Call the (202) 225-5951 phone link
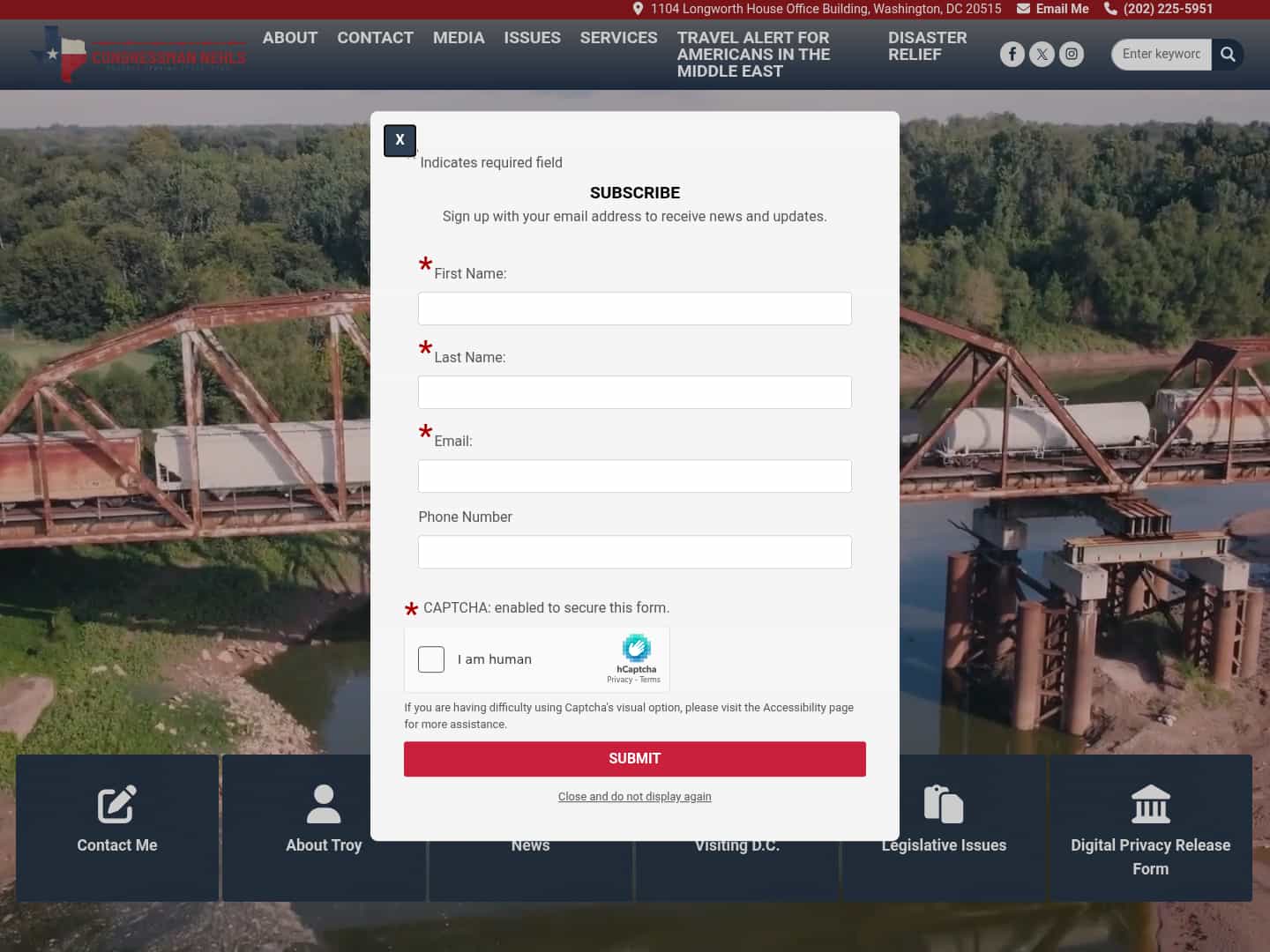Image resolution: width=1270 pixels, height=952 pixels. point(1168,9)
